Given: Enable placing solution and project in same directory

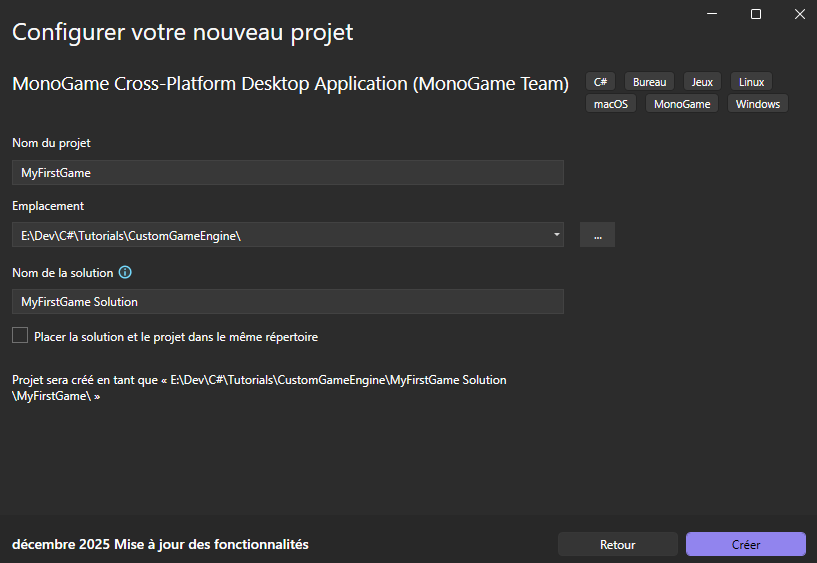Looking at the screenshot, I should pos(20,335).
